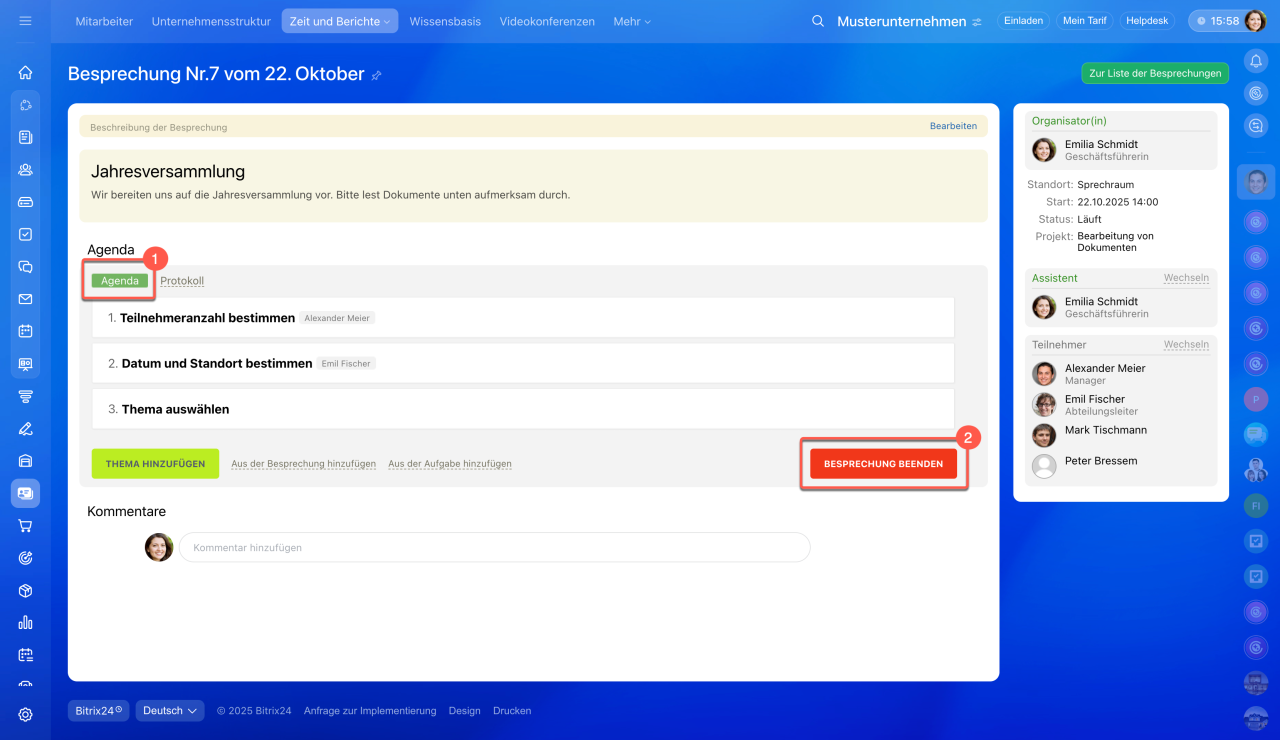The height and width of the screenshot is (740, 1280).
Task: Open the Helpdesk button
Action: (1147, 21)
